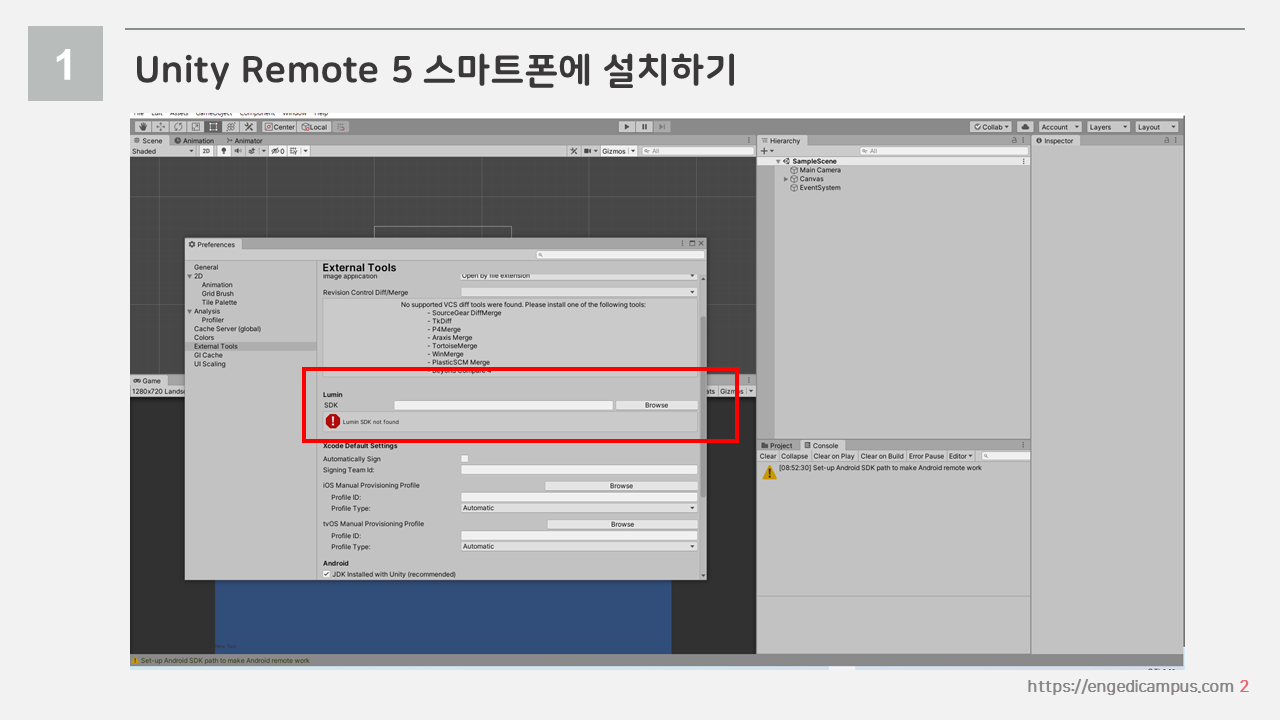Open the Account dropdown
Image resolution: width=1280 pixels, height=720 pixels.
coord(1059,127)
